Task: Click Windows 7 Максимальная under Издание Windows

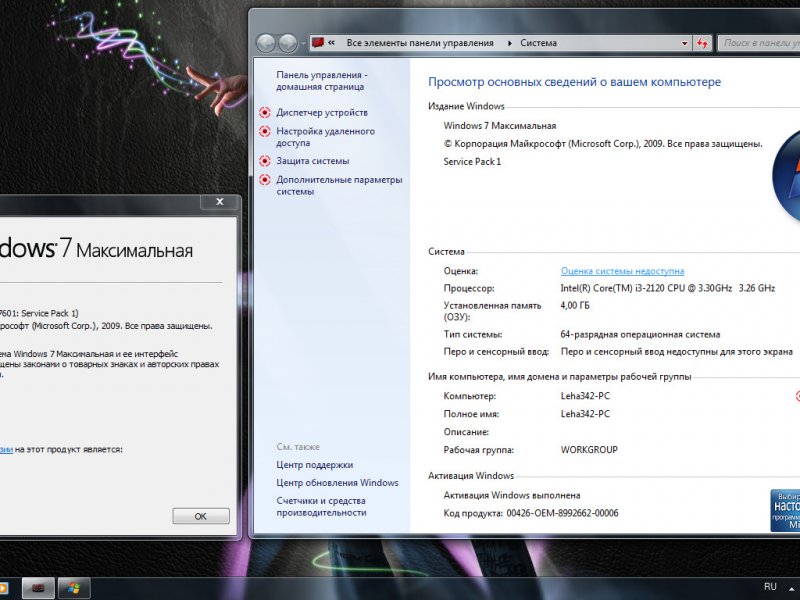Action: click(500, 126)
